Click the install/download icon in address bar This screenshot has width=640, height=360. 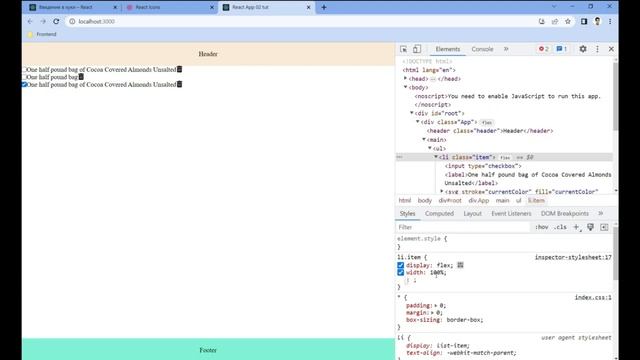point(542,21)
